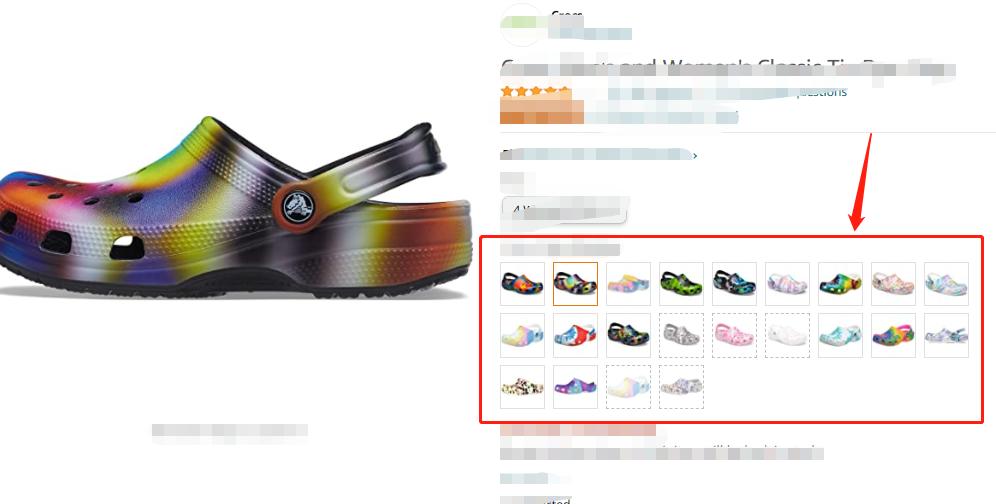Pick the red, white and blue clog swatch

pos(575,335)
